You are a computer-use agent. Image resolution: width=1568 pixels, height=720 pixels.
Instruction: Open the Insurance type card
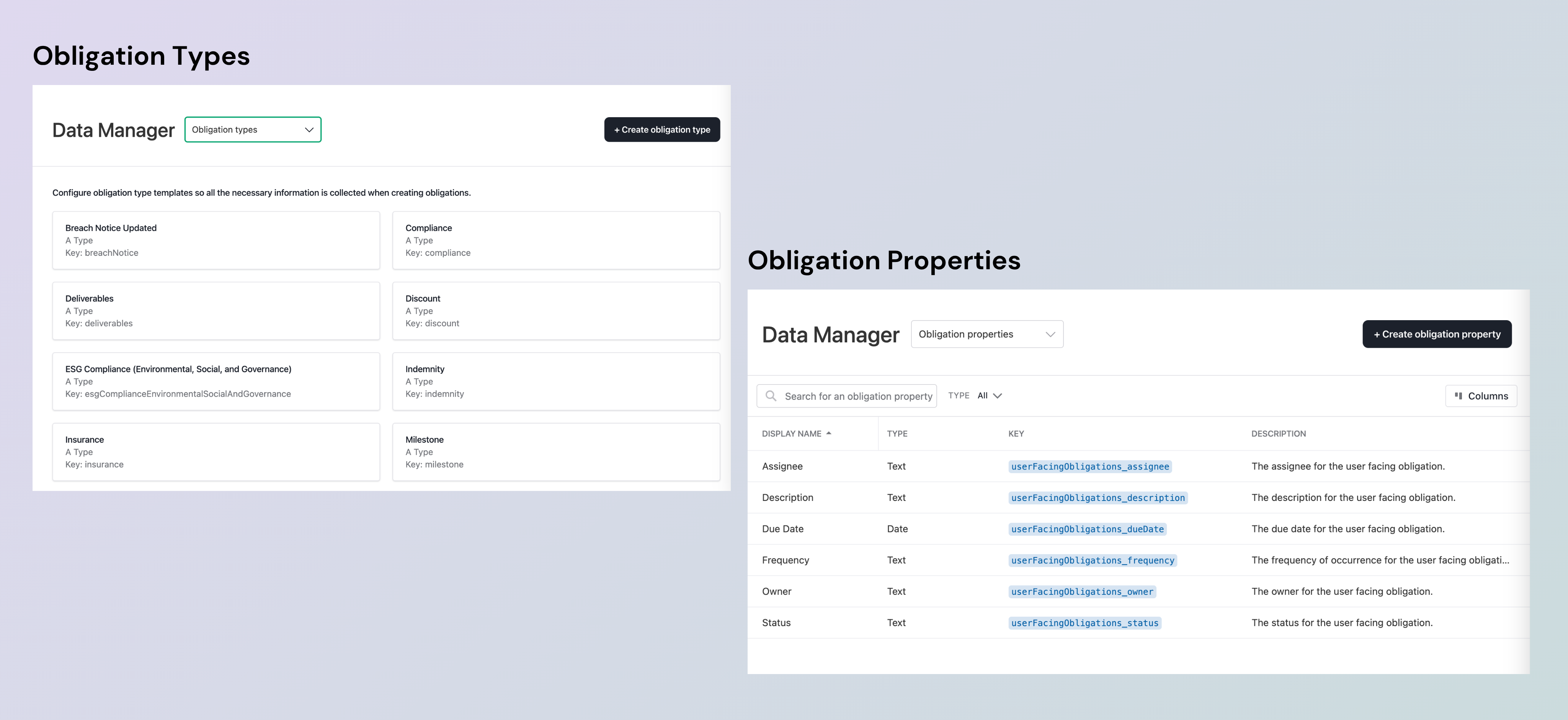pos(216,452)
